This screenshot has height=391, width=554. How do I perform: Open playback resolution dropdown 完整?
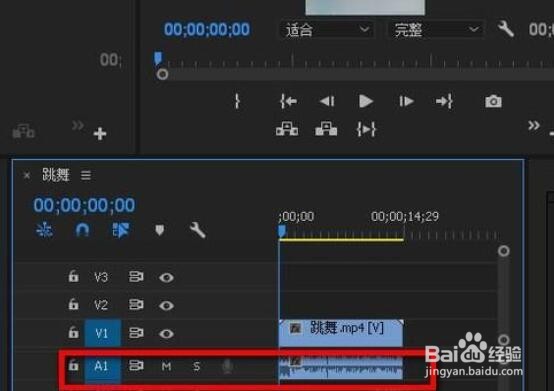[437, 30]
